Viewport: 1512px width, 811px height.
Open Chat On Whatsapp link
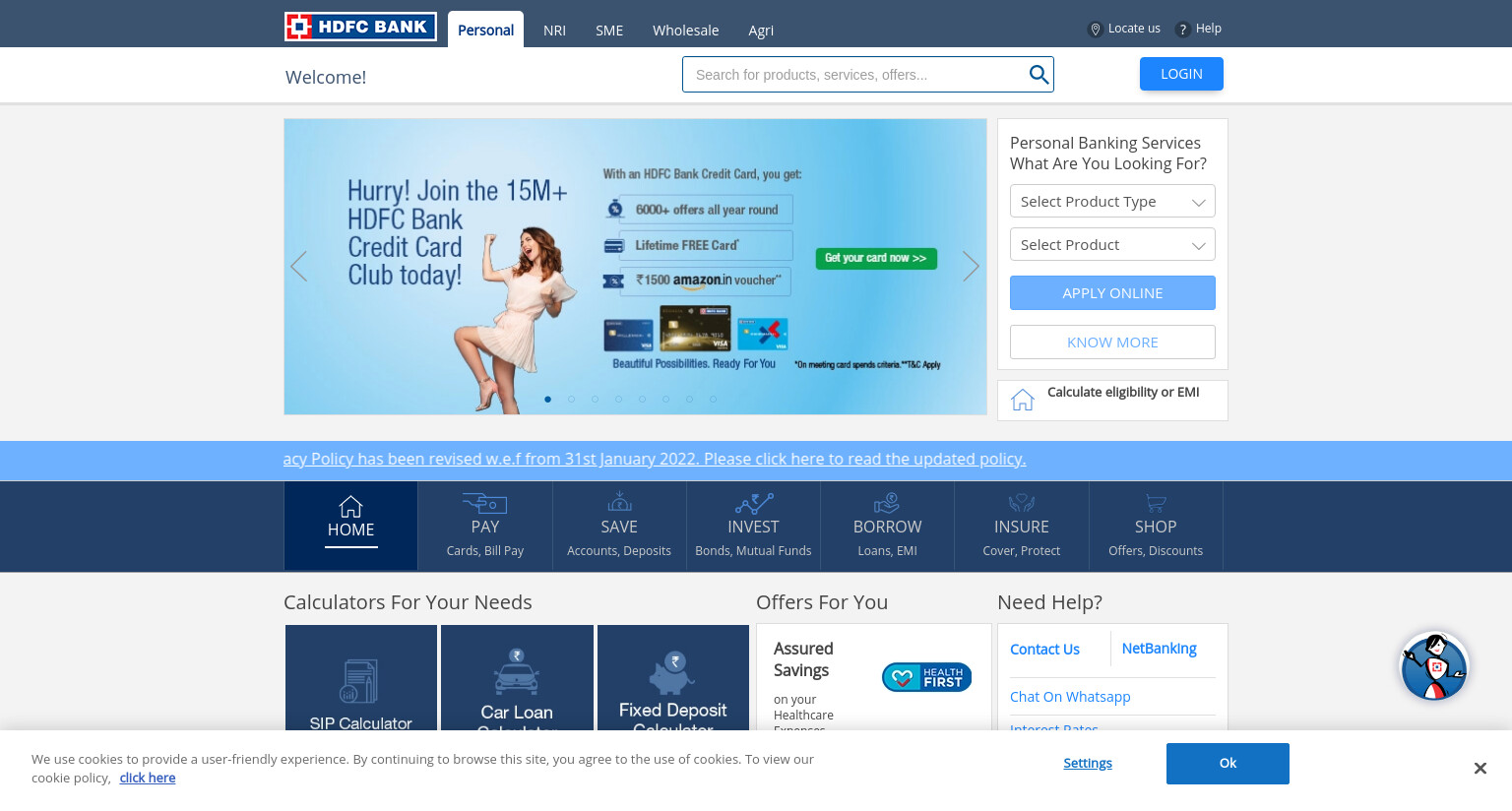1070,697
